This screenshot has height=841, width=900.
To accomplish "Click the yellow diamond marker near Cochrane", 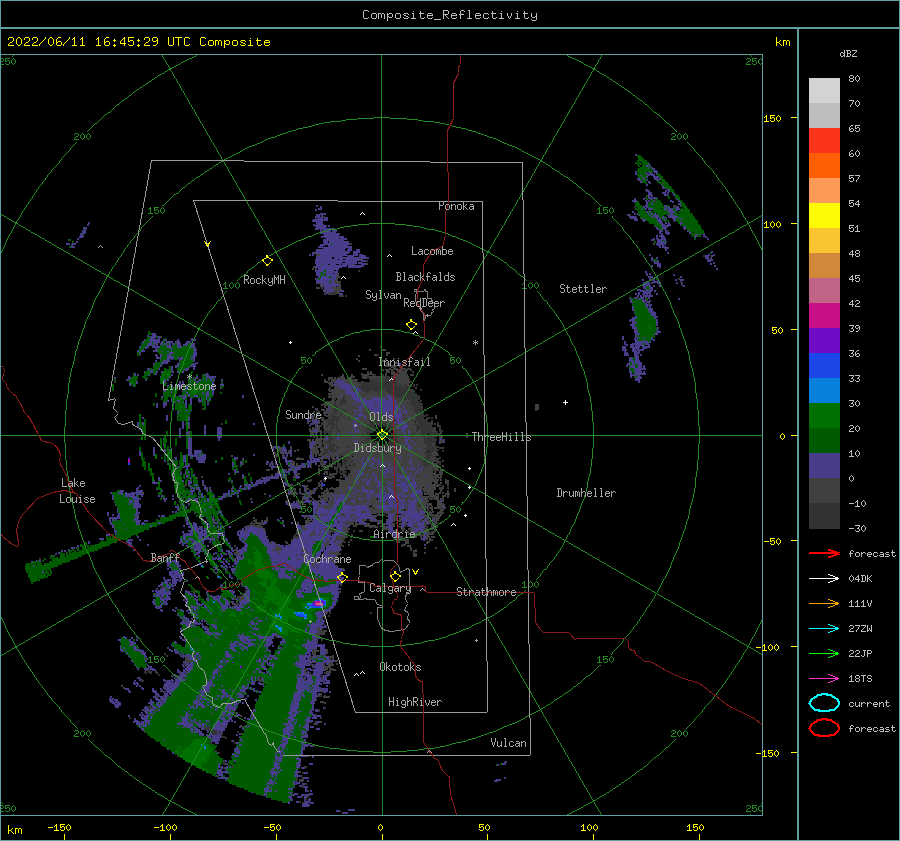I will pos(342,577).
